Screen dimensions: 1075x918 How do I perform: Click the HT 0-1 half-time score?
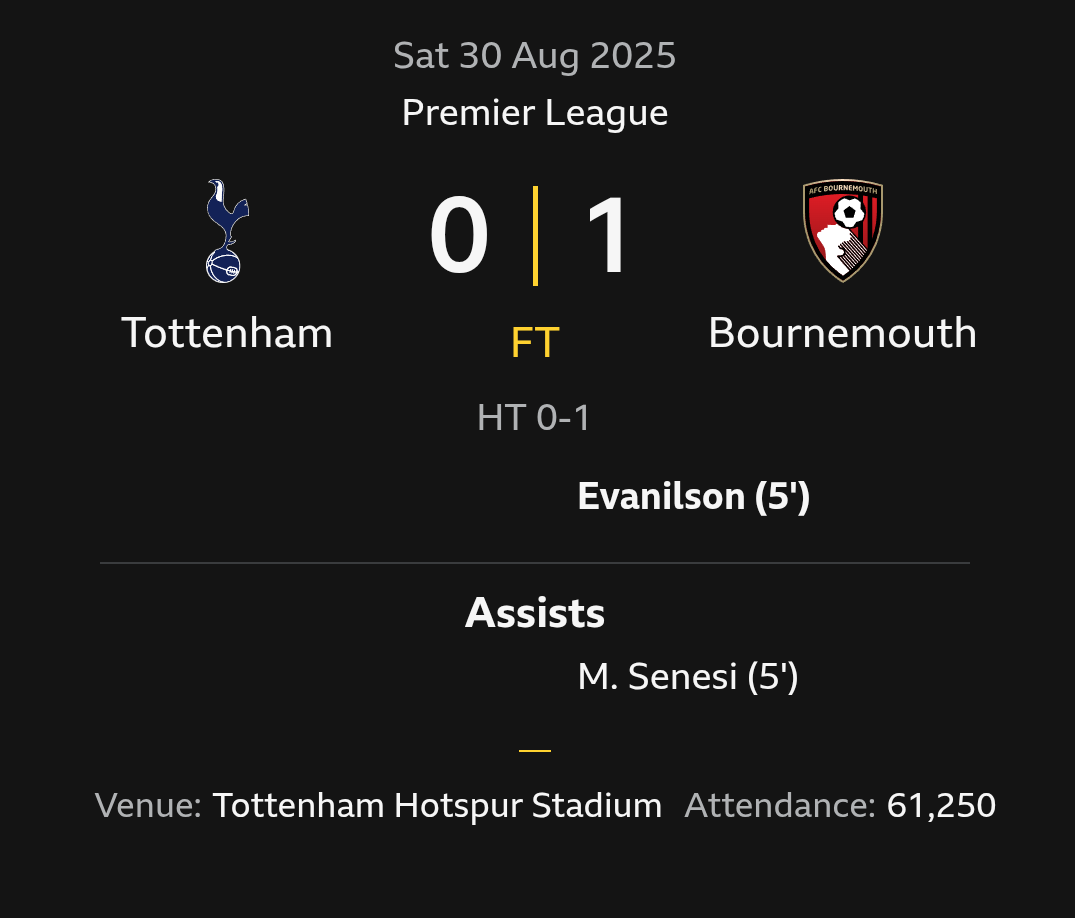[535, 417]
